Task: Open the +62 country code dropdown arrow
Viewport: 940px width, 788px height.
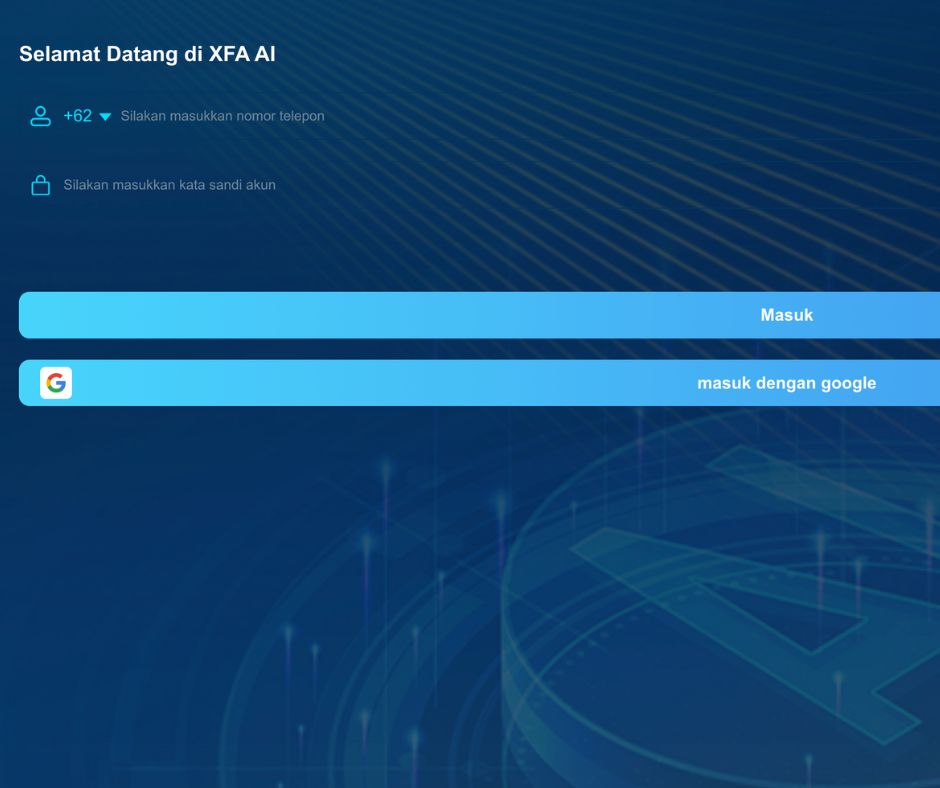Action: pos(105,117)
